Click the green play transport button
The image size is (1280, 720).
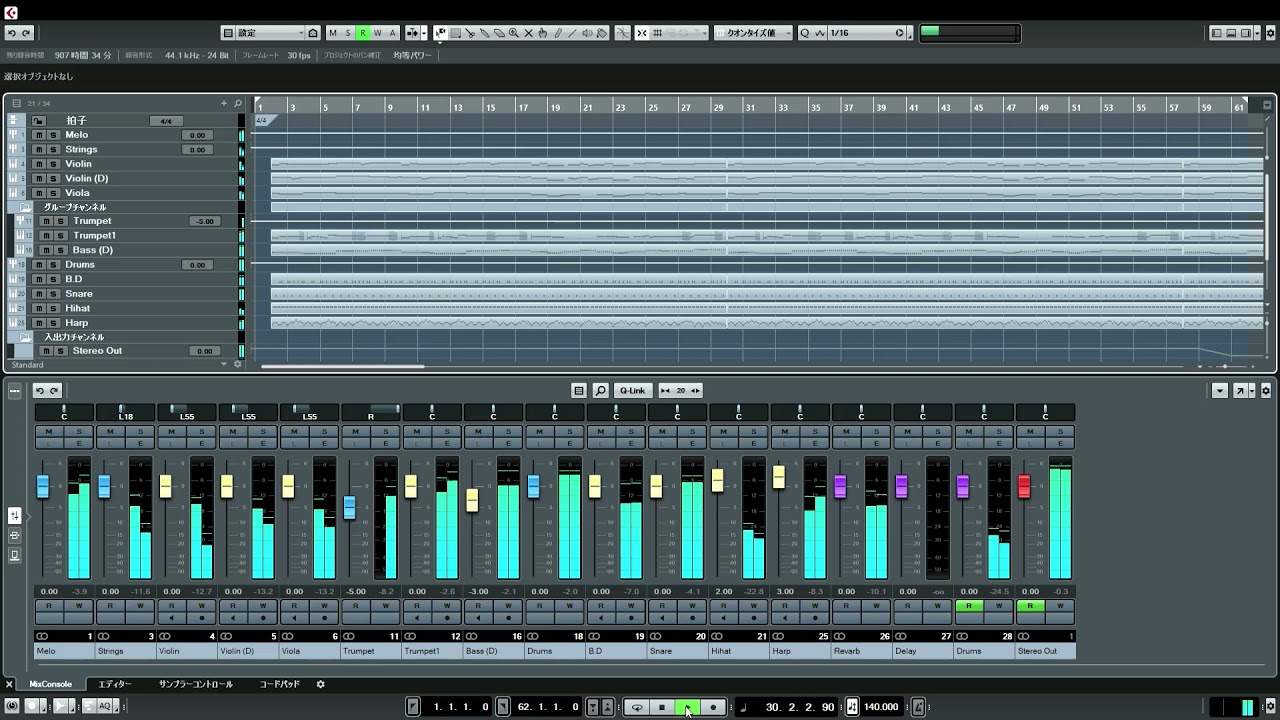click(x=687, y=707)
